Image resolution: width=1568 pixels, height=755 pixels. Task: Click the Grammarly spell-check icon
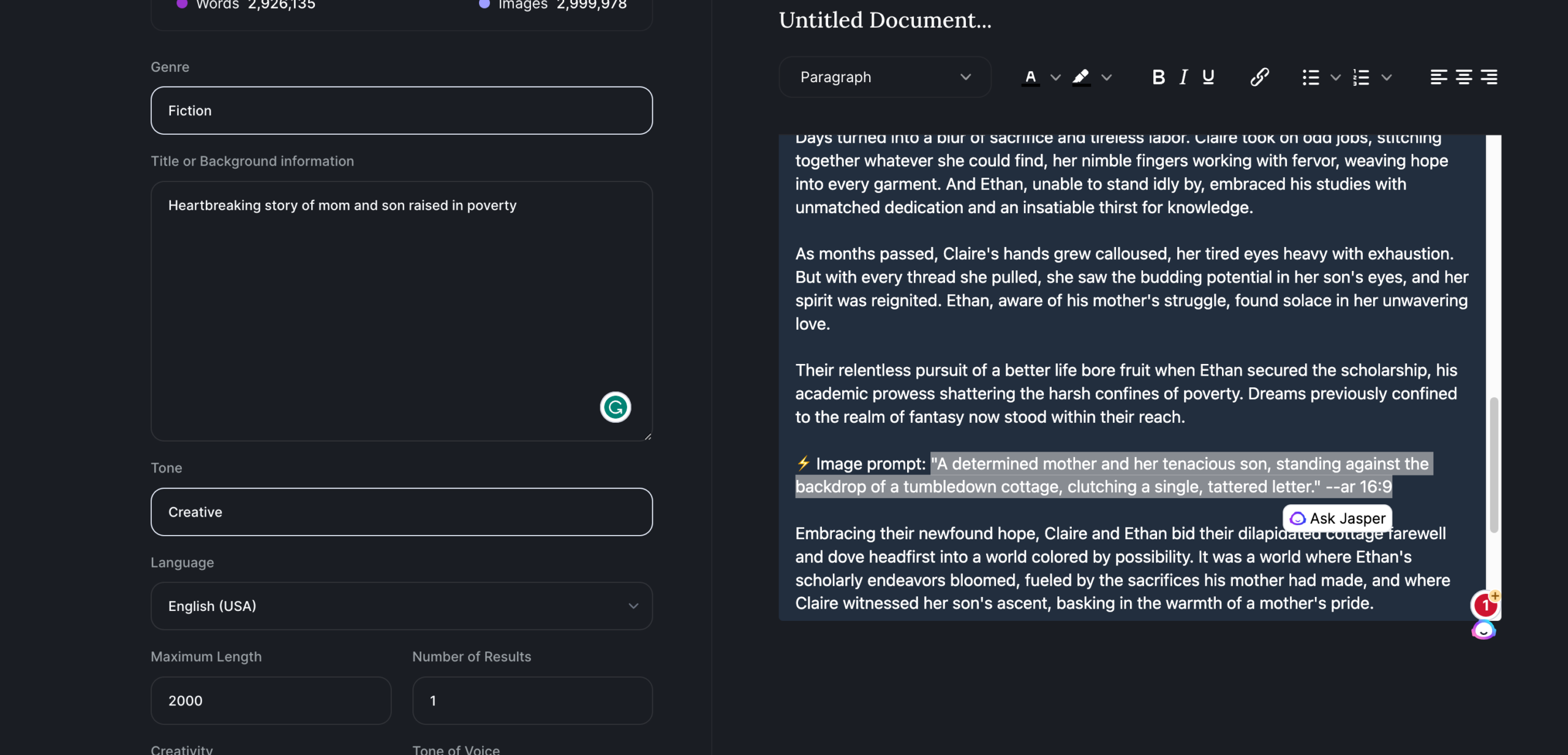614,406
